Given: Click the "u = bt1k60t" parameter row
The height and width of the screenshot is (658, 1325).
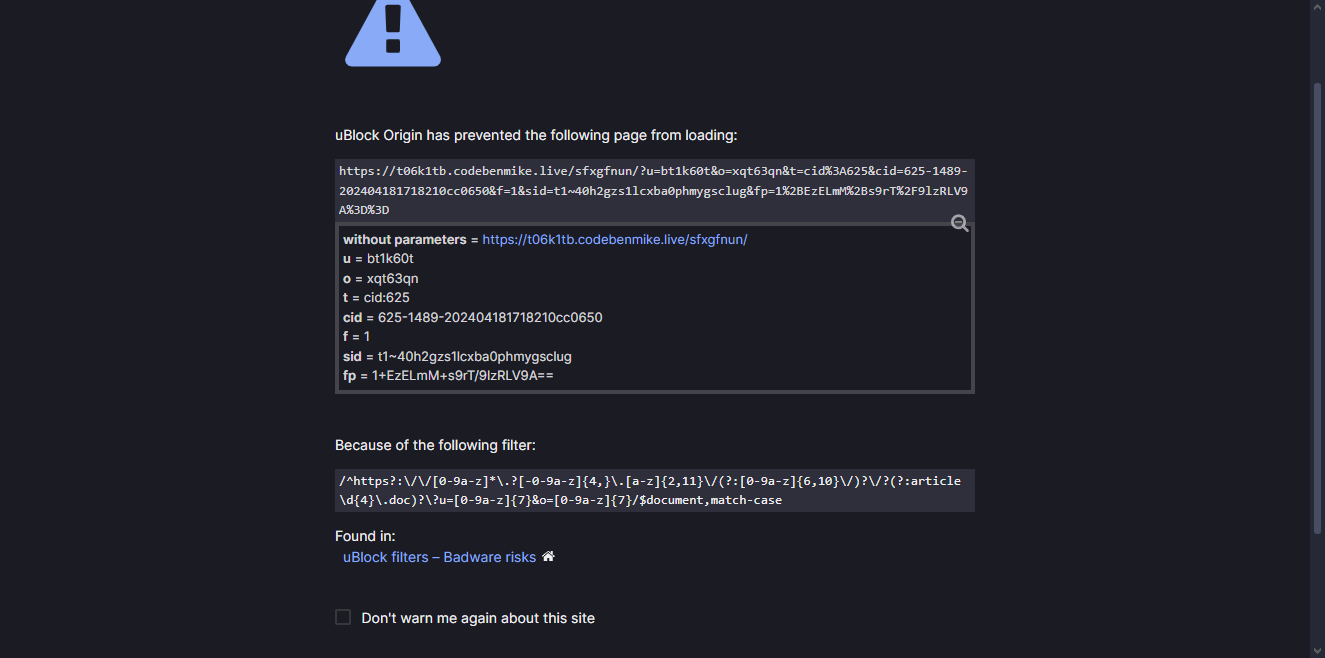Looking at the screenshot, I should point(378,259).
